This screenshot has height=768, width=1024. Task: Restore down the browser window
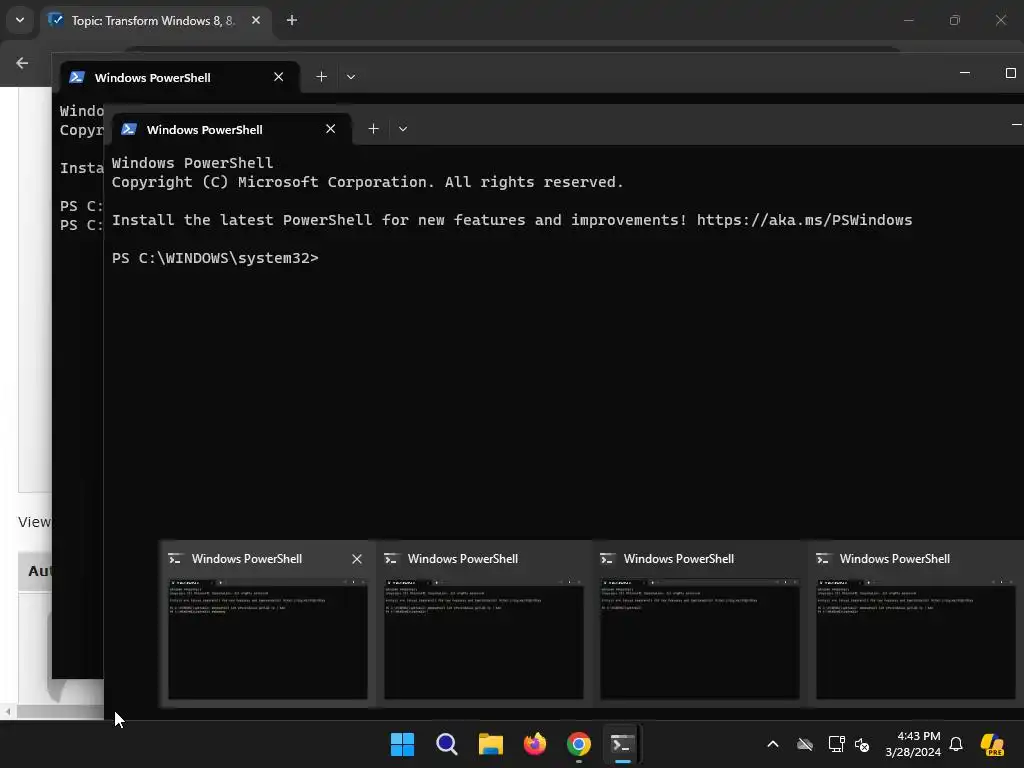coord(955,20)
